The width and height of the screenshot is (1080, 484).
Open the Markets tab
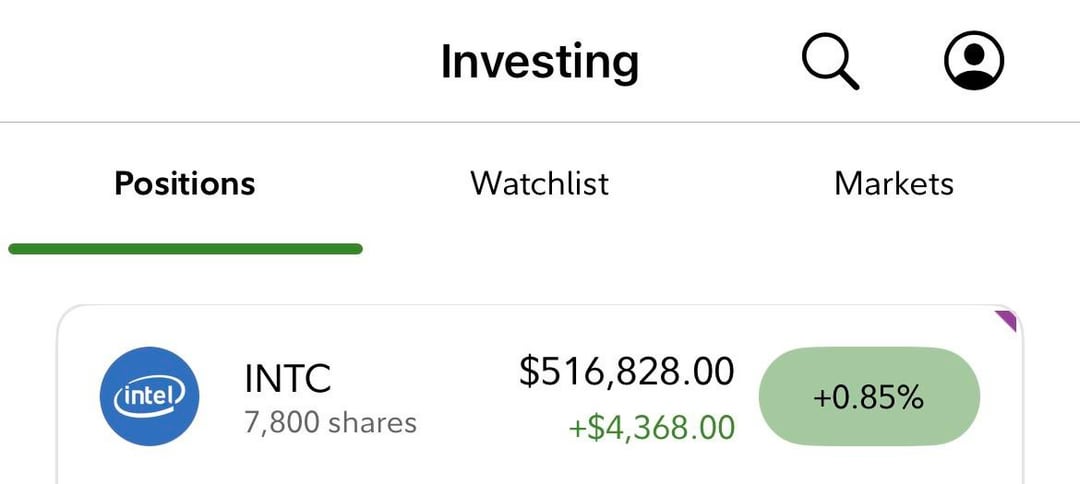point(894,184)
